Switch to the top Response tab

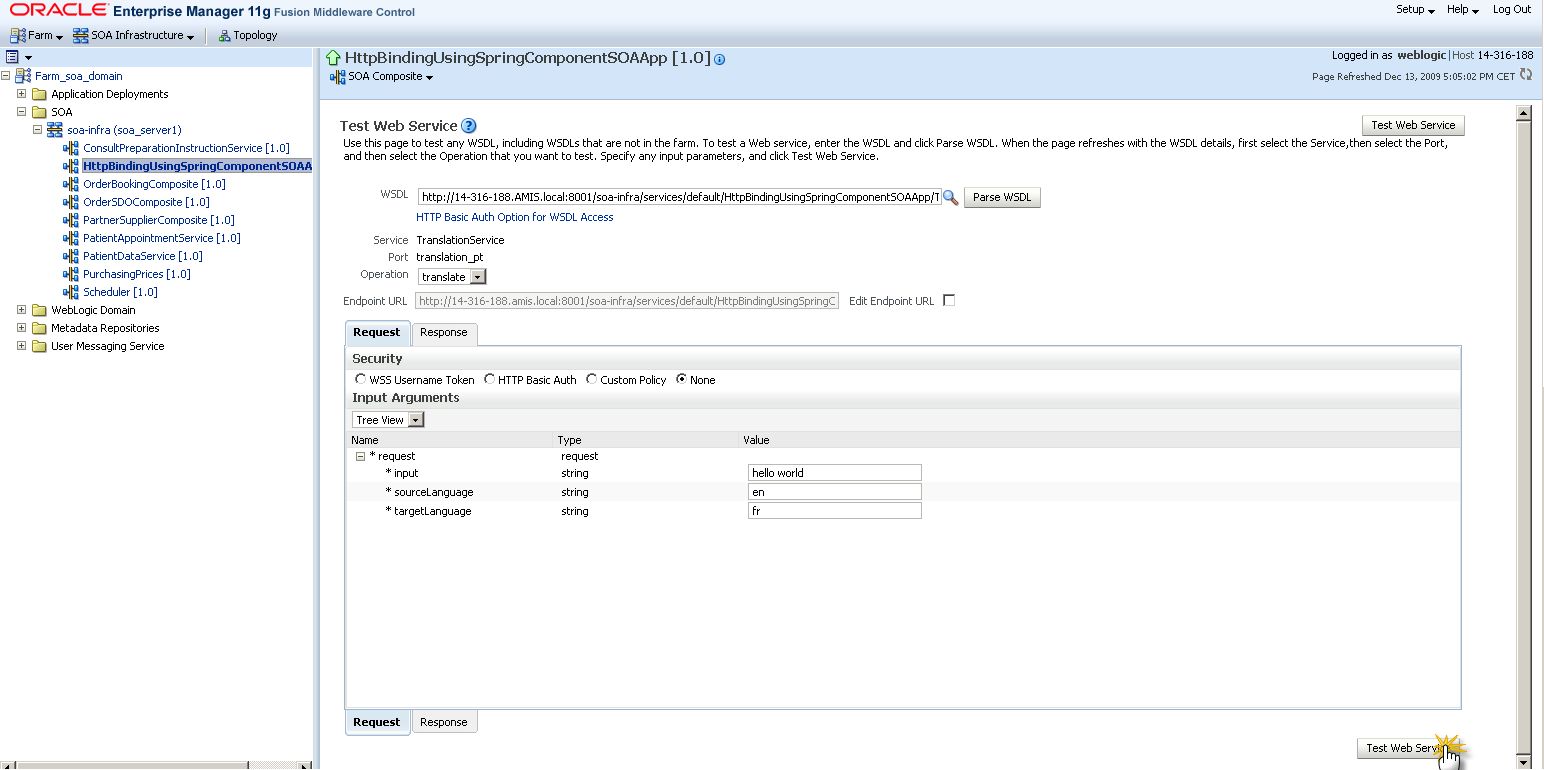pos(443,333)
